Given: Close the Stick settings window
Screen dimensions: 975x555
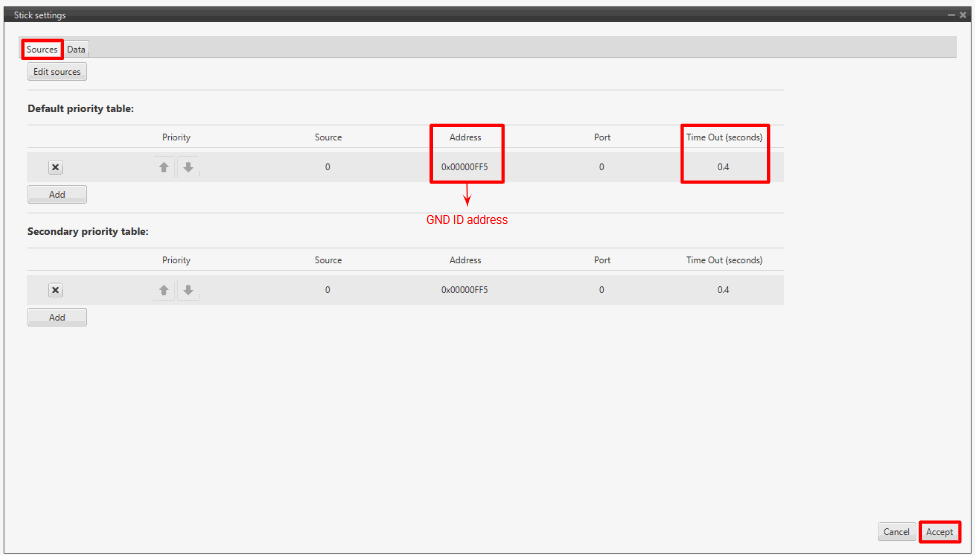Looking at the screenshot, I should pyautogui.click(x=963, y=15).
